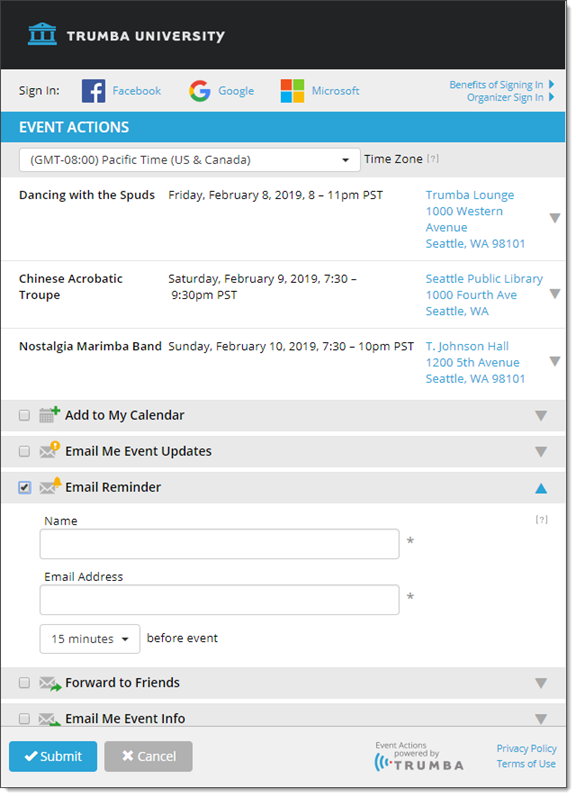The height and width of the screenshot is (797, 576).
Task: Check the Forward to Friends checkbox
Action: (x=24, y=683)
